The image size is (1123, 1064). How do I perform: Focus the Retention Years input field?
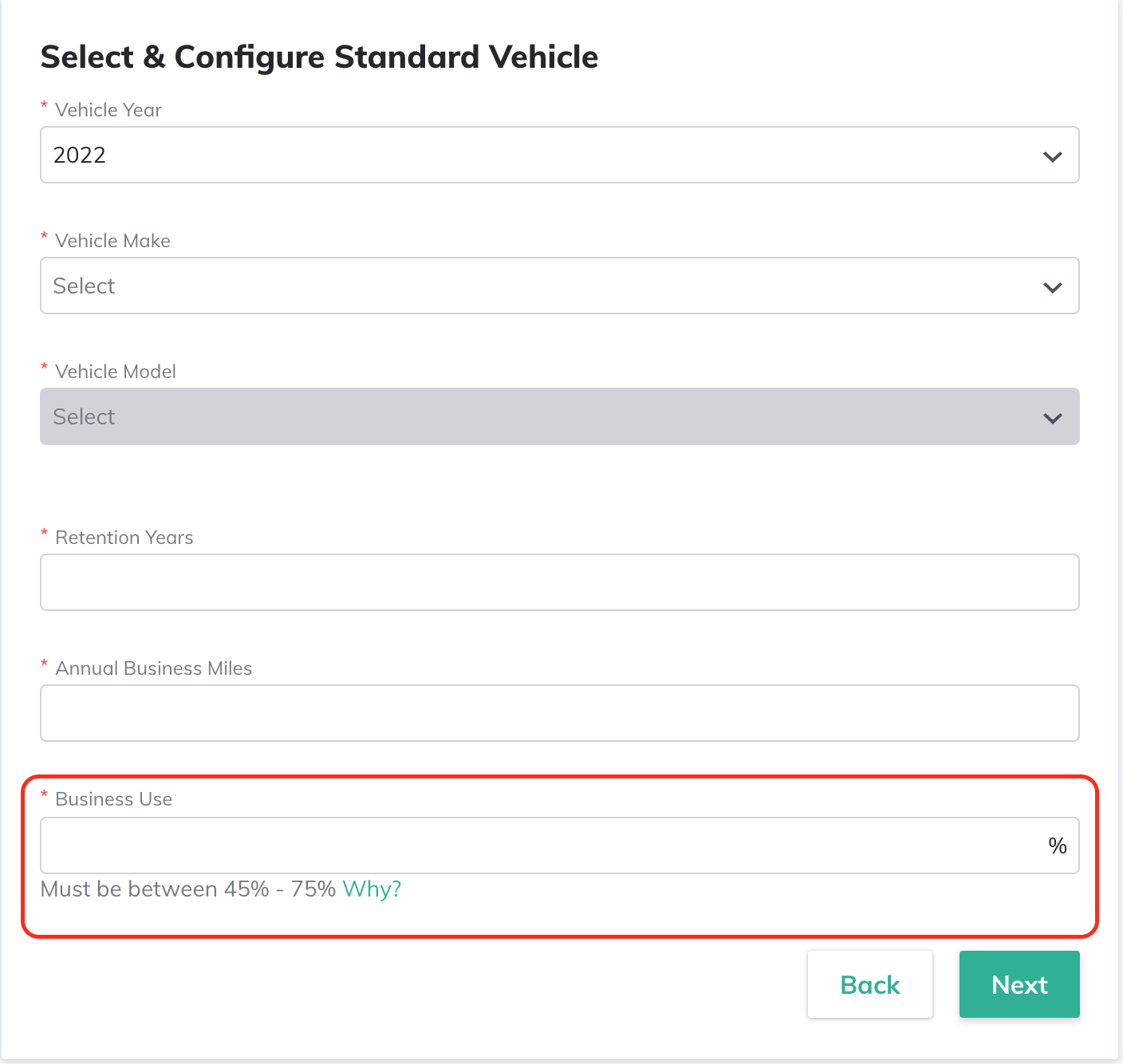[x=559, y=582]
